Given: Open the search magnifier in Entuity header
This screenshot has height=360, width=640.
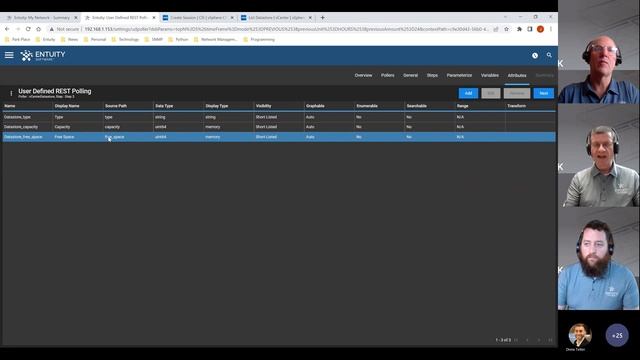Looking at the screenshot, I should (x=549, y=55).
